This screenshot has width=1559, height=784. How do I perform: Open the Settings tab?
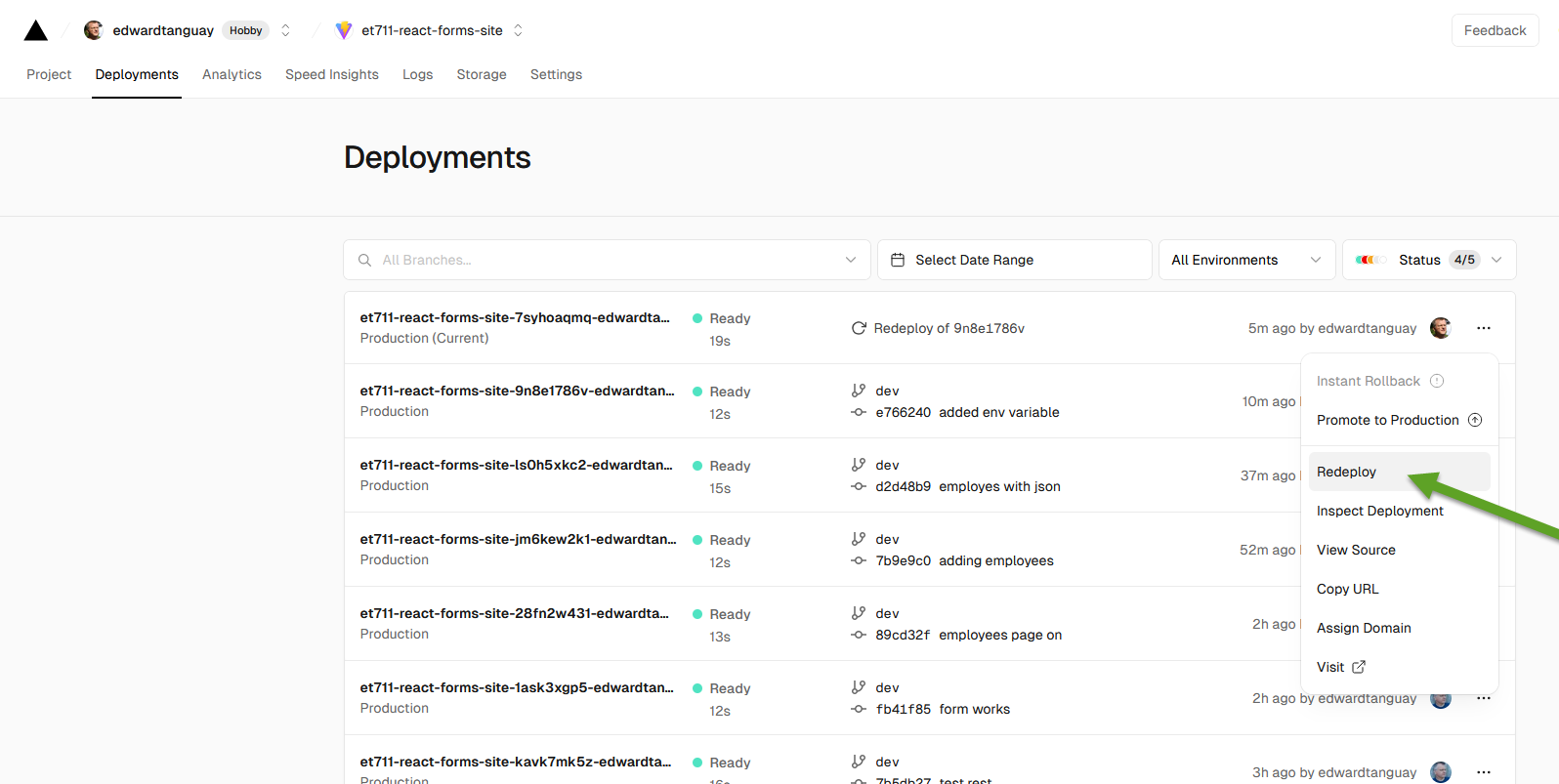coord(556,74)
